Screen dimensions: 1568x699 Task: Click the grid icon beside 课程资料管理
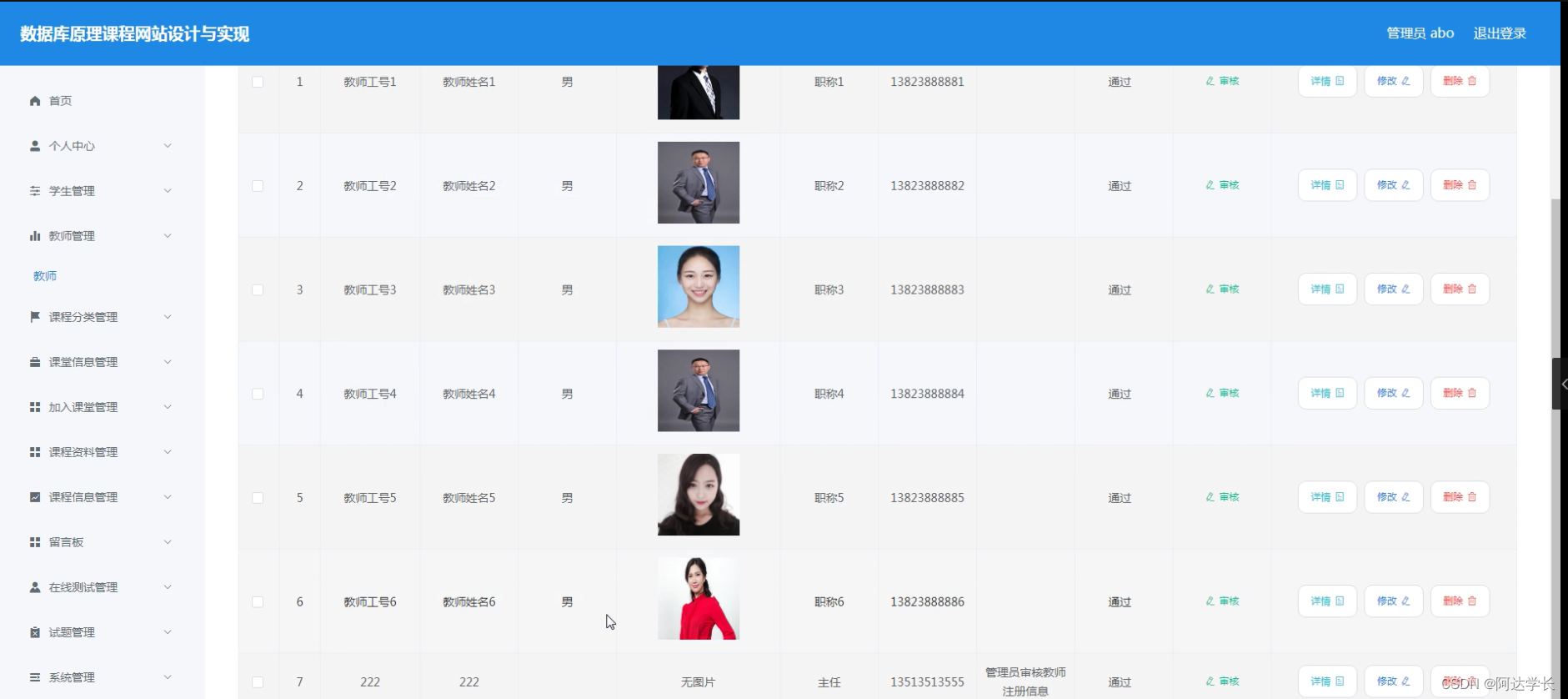click(35, 452)
